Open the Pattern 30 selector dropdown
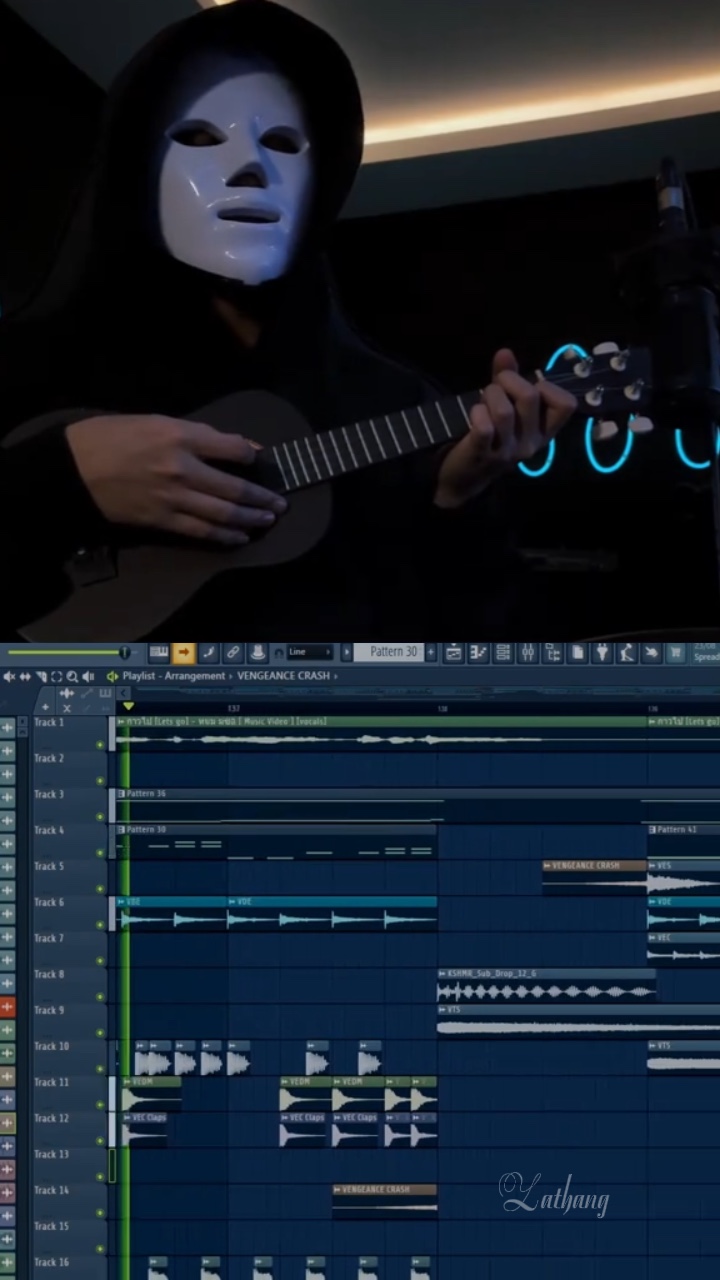Screen dimensions: 720x1280 click(393, 652)
